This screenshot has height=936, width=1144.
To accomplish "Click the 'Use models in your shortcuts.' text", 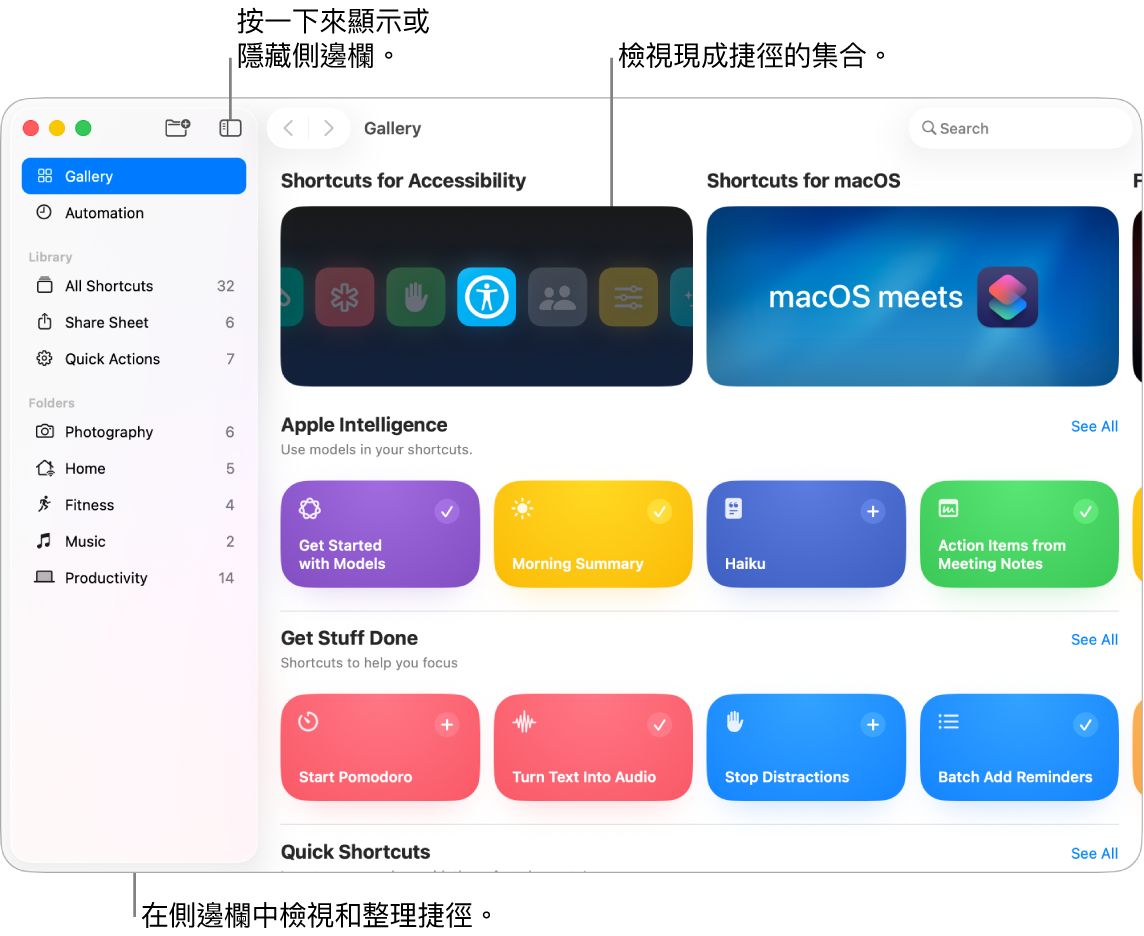I will click(x=376, y=449).
